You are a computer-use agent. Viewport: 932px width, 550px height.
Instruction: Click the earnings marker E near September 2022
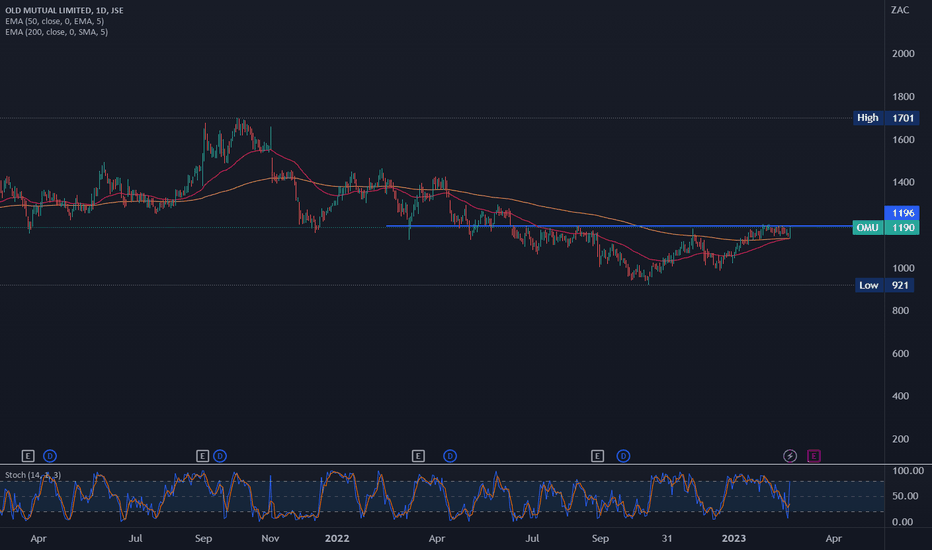(x=597, y=456)
